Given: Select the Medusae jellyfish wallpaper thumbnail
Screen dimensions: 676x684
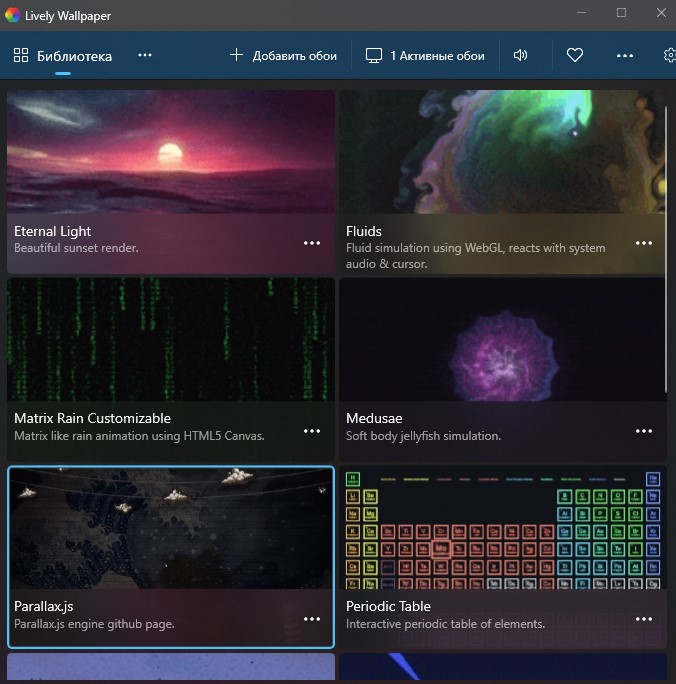Looking at the screenshot, I should point(503,339).
